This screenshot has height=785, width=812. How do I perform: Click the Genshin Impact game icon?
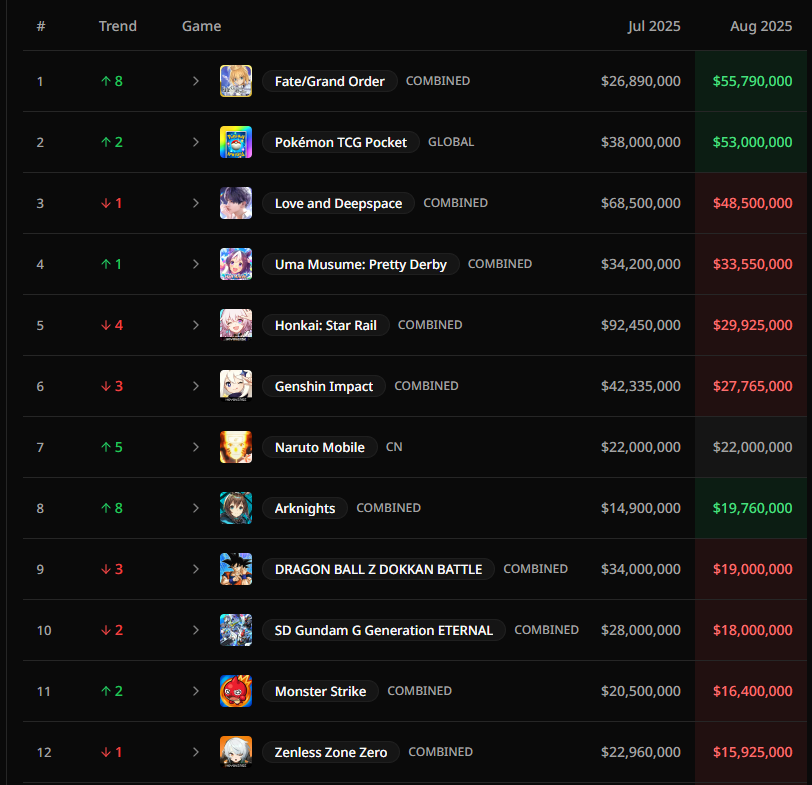[x=236, y=386]
